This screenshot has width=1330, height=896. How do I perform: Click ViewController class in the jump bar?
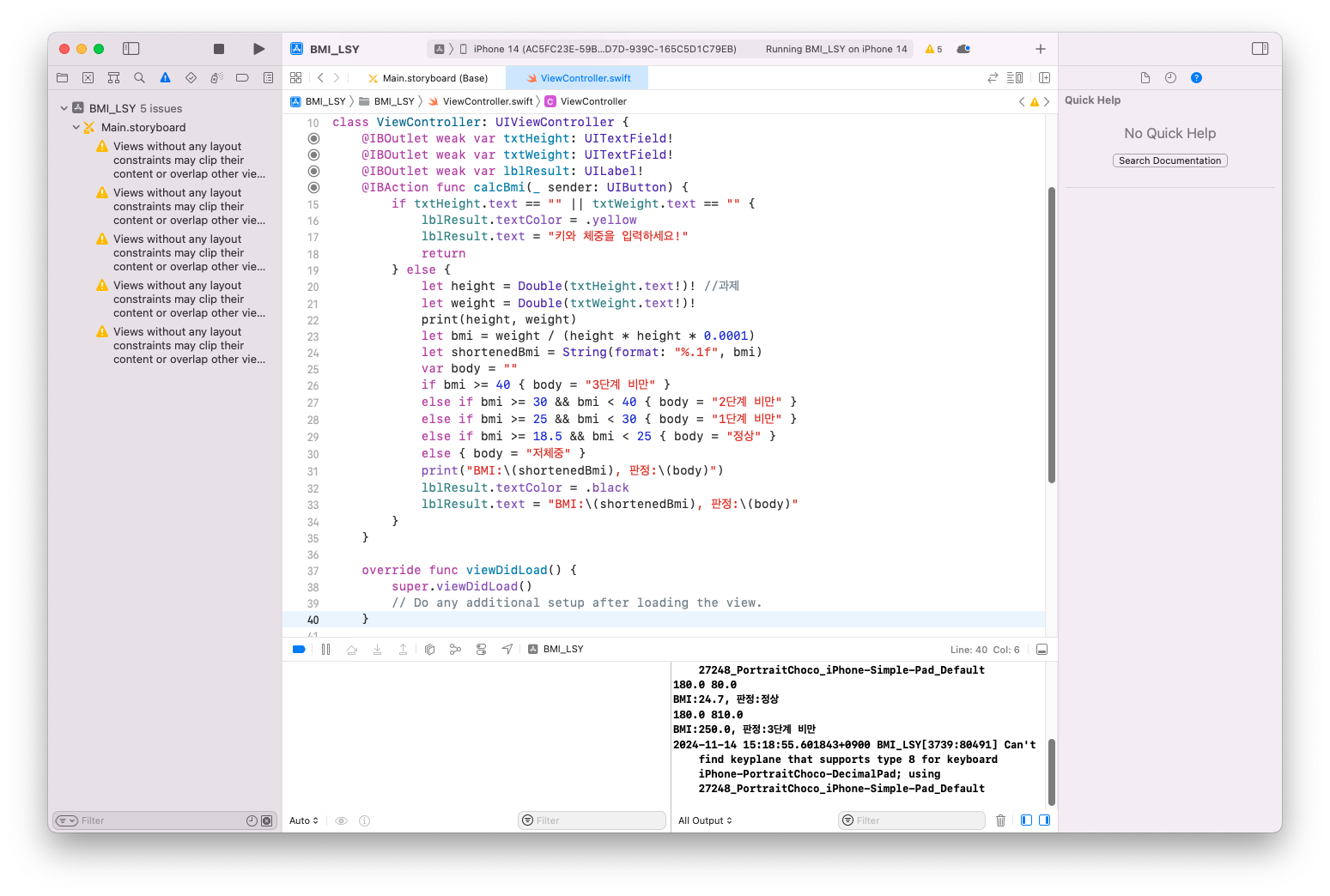click(x=586, y=101)
